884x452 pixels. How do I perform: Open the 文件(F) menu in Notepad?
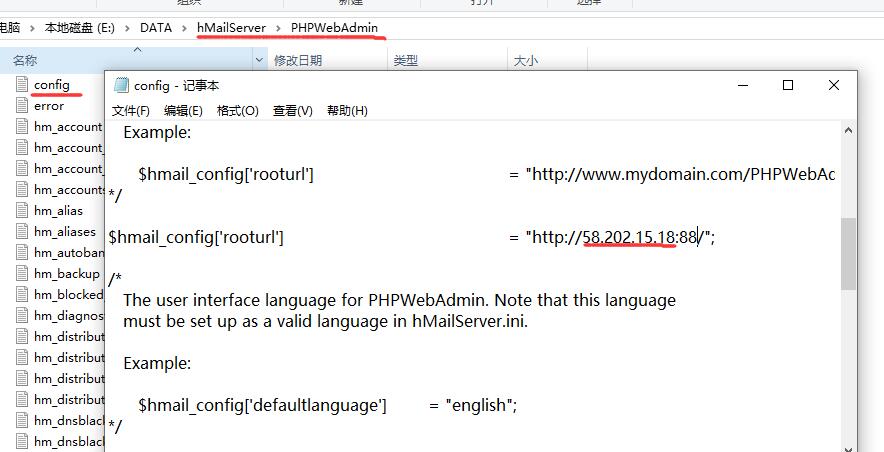(130, 110)
